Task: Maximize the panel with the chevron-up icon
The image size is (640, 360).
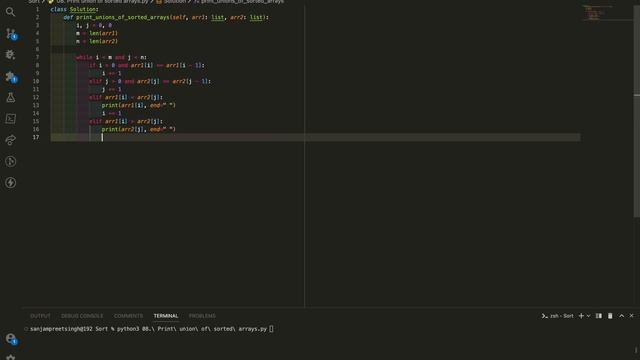Action: 622,316
